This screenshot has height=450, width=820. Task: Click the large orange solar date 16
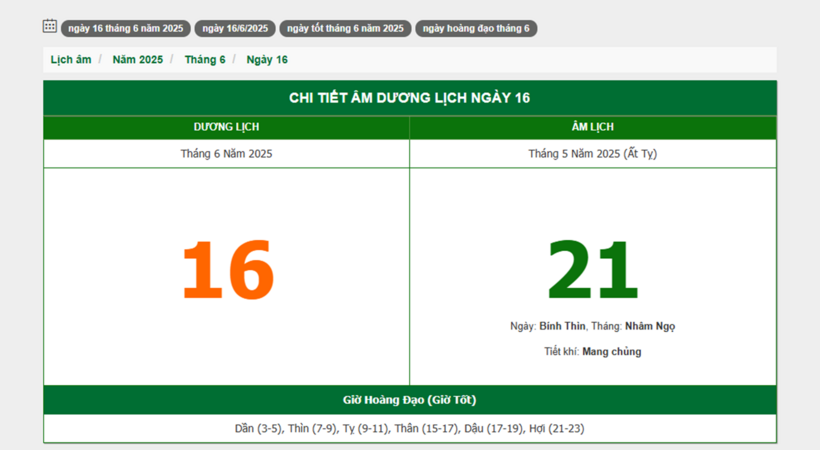227,271
